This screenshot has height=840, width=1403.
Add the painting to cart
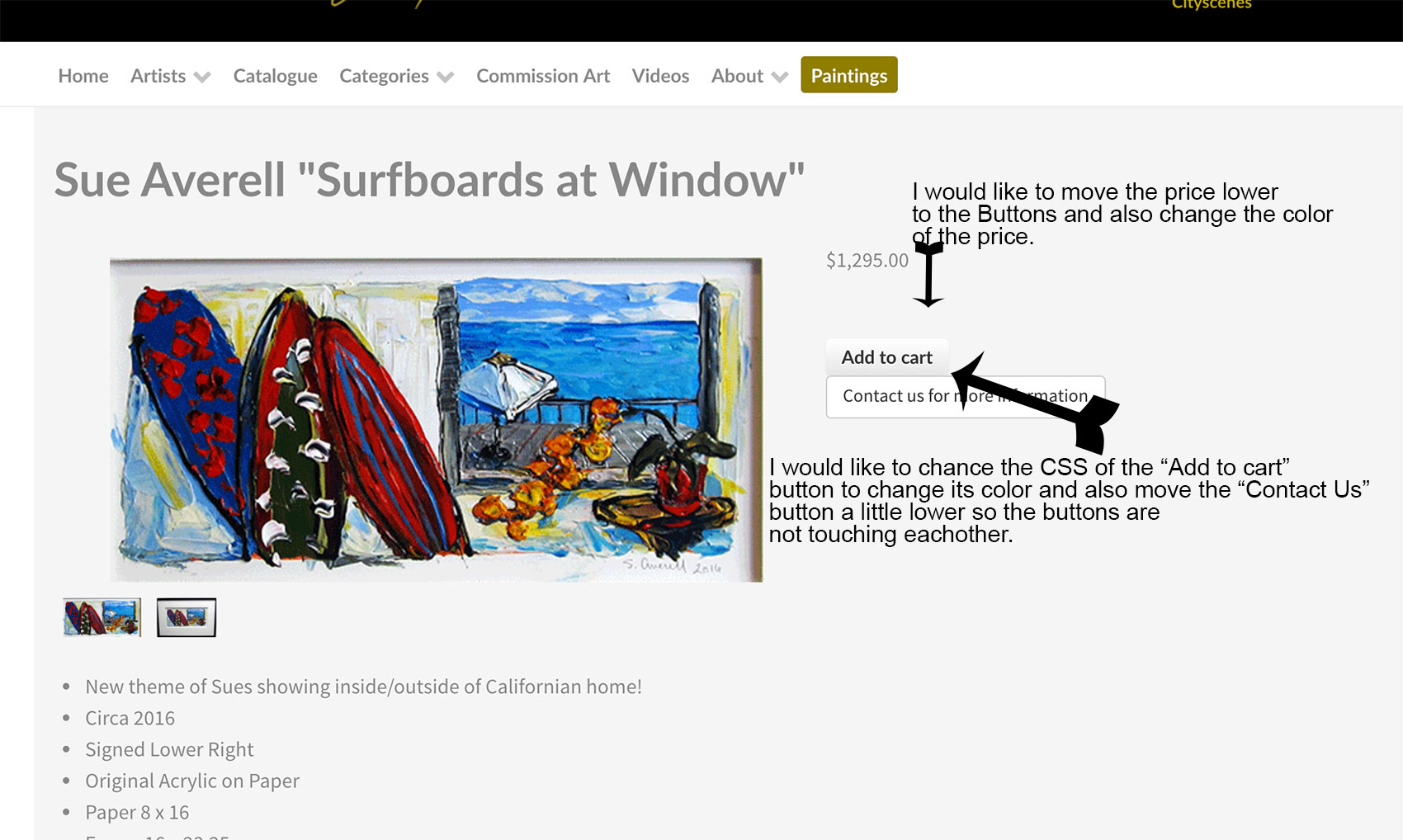[887, 357]
